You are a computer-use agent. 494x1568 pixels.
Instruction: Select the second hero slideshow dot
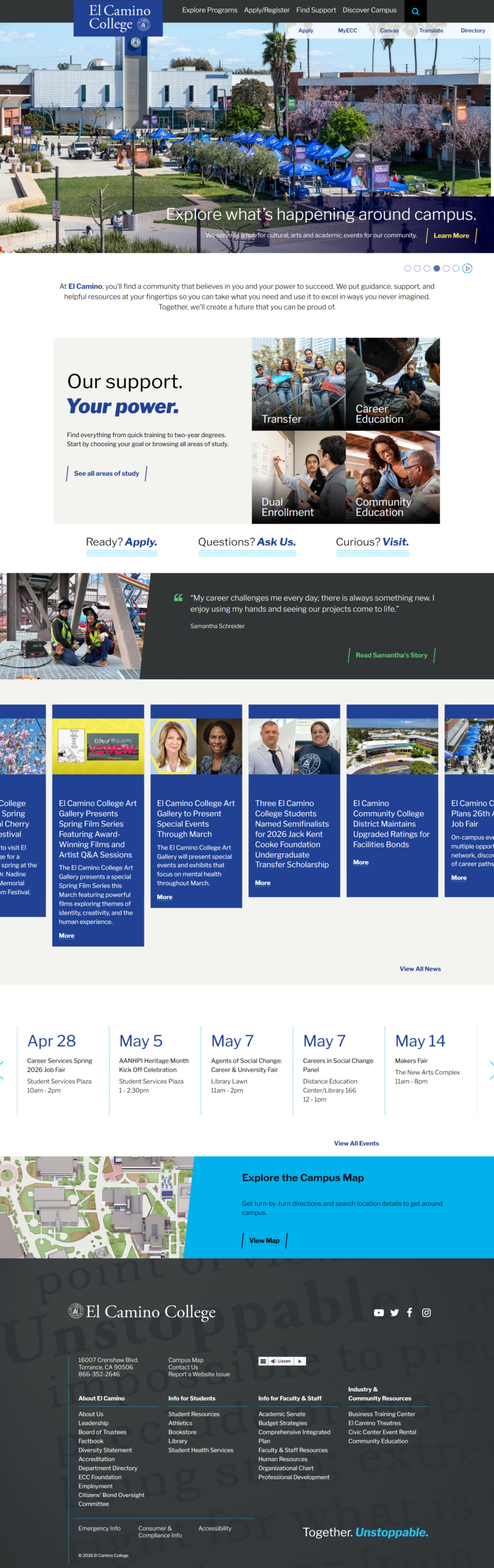pos(417,268)
